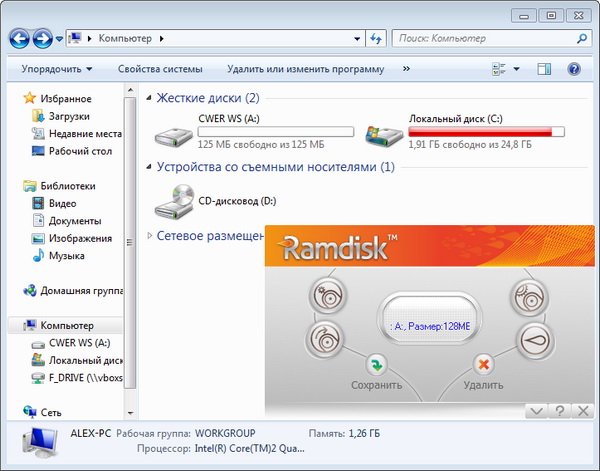Select Домашняя группа in sidebar
This screenshot has height=471, width=600.
point(82,291)
